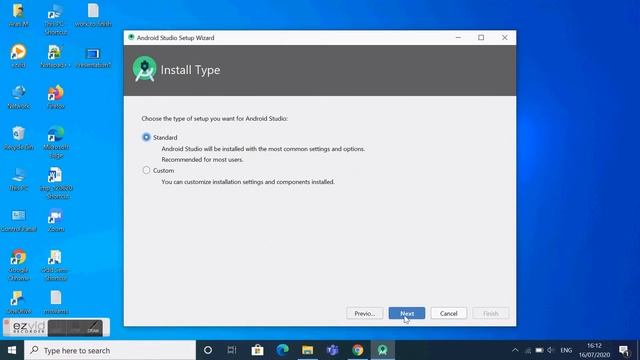640x360 pixels.
Task: Click the Android Studio icon in title bar
Action: click(x=131, y=37)
